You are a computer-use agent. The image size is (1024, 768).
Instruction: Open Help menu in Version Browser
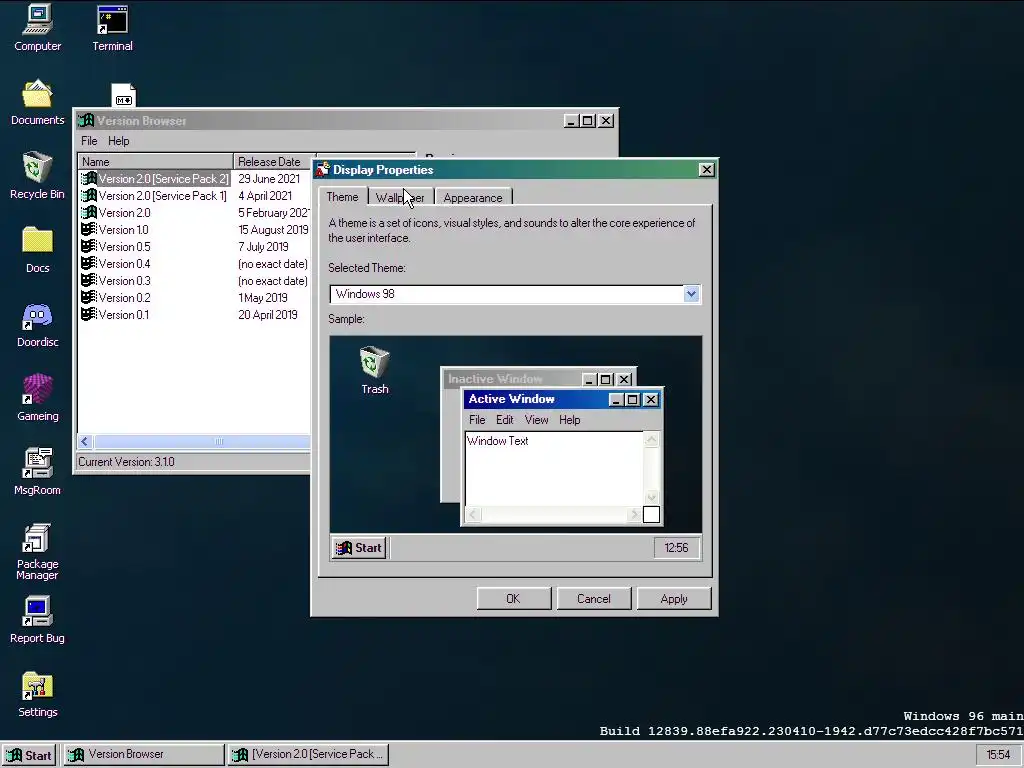point(118,141)
